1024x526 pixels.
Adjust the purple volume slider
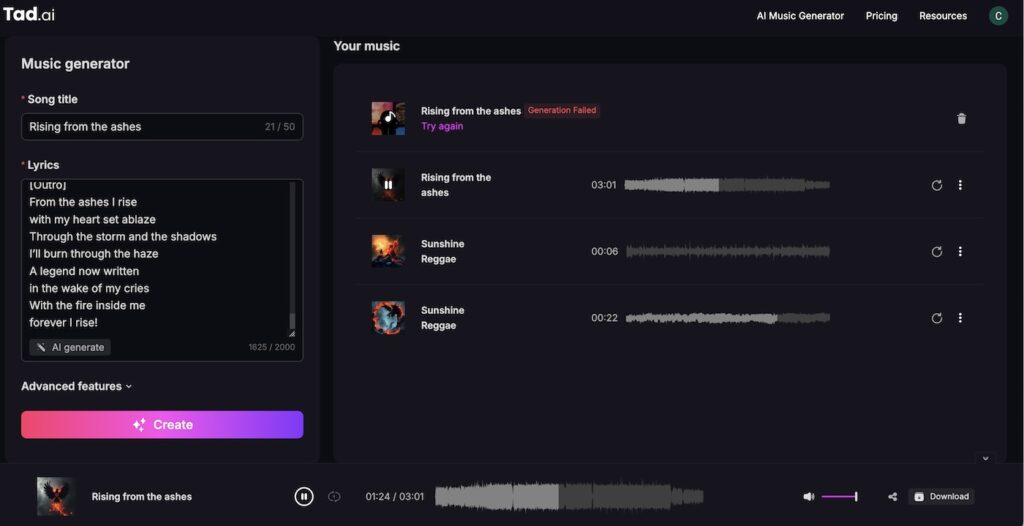[x=839, y=497]
